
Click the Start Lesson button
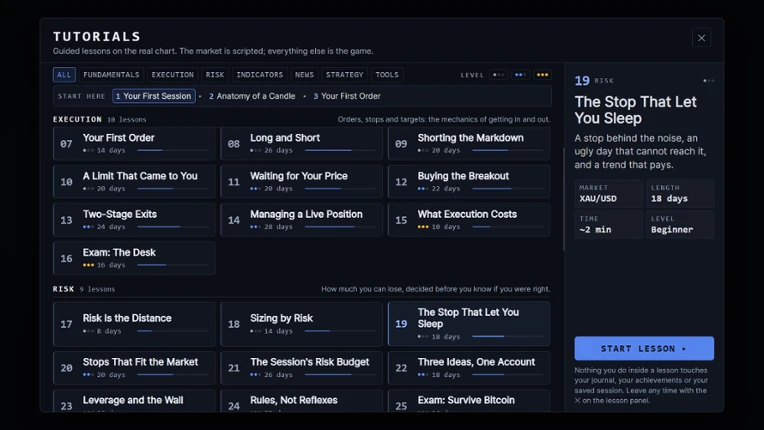pos(644,348)
